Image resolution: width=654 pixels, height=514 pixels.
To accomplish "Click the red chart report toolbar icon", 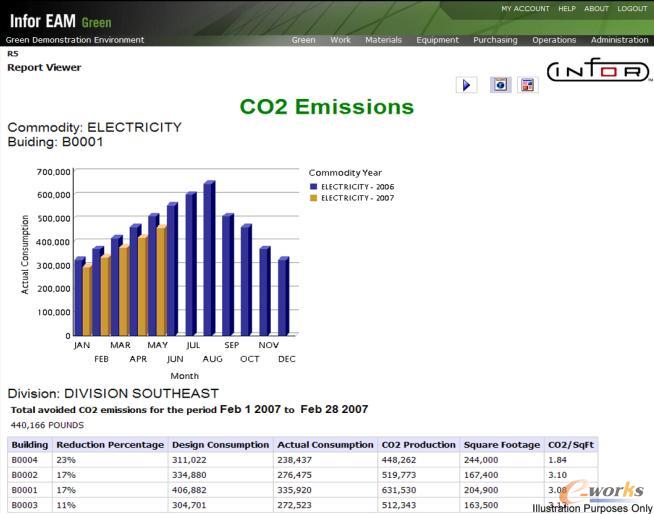I will tap(528, 85).
